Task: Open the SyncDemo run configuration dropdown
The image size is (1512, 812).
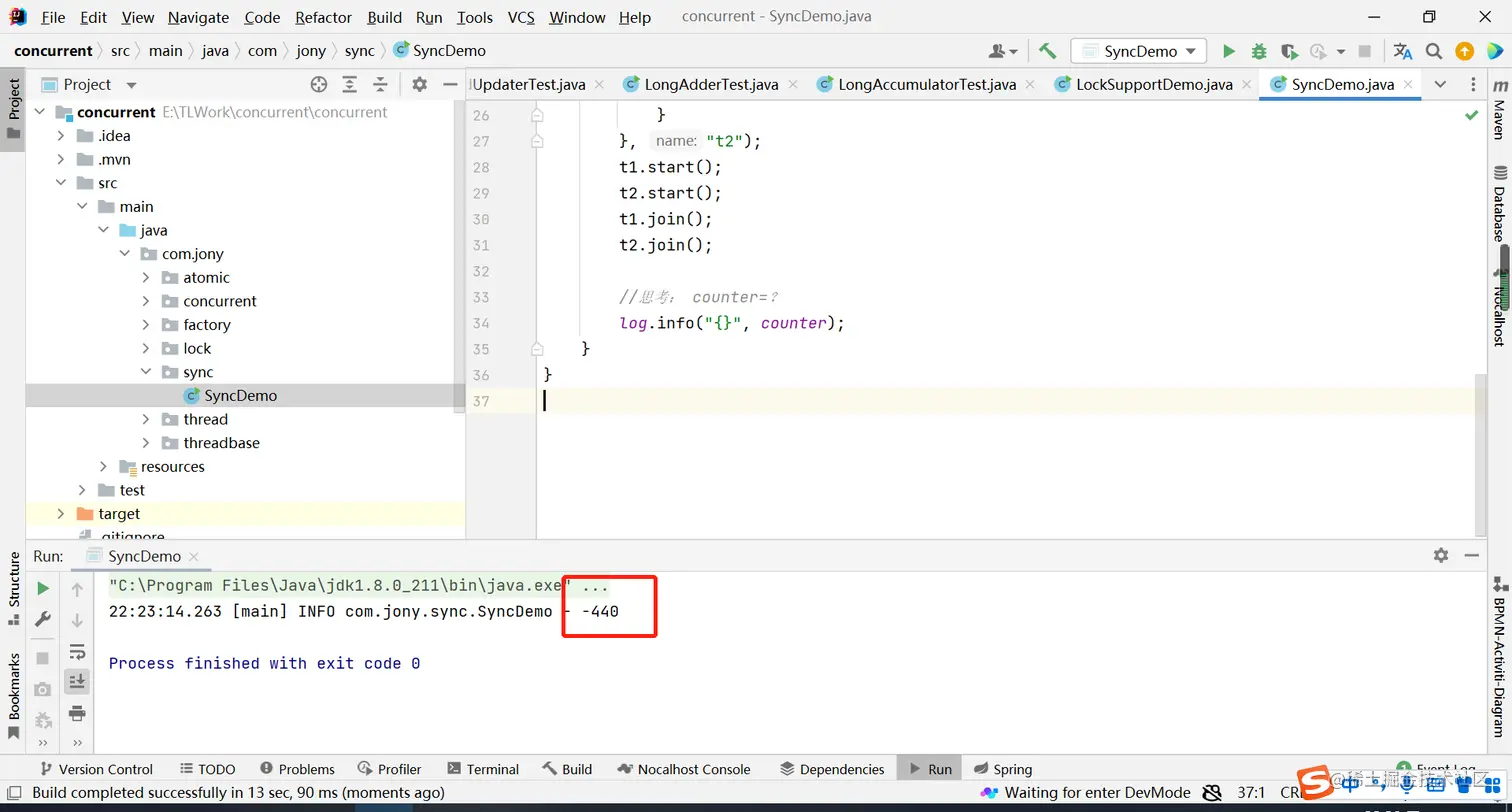Action: tap(1139, 51)
